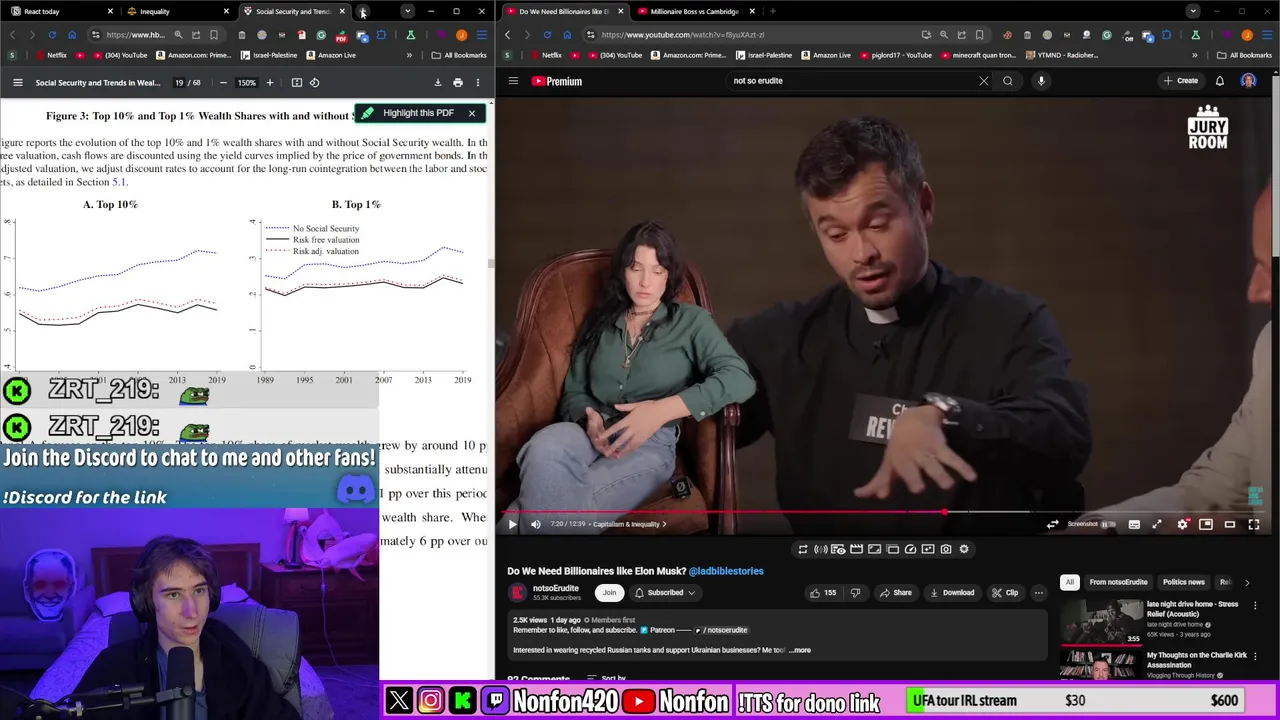This screenshot has height=720, width=1280.
Task: Toggle subtitles on the video player
Action: (x=1134, y=524)
